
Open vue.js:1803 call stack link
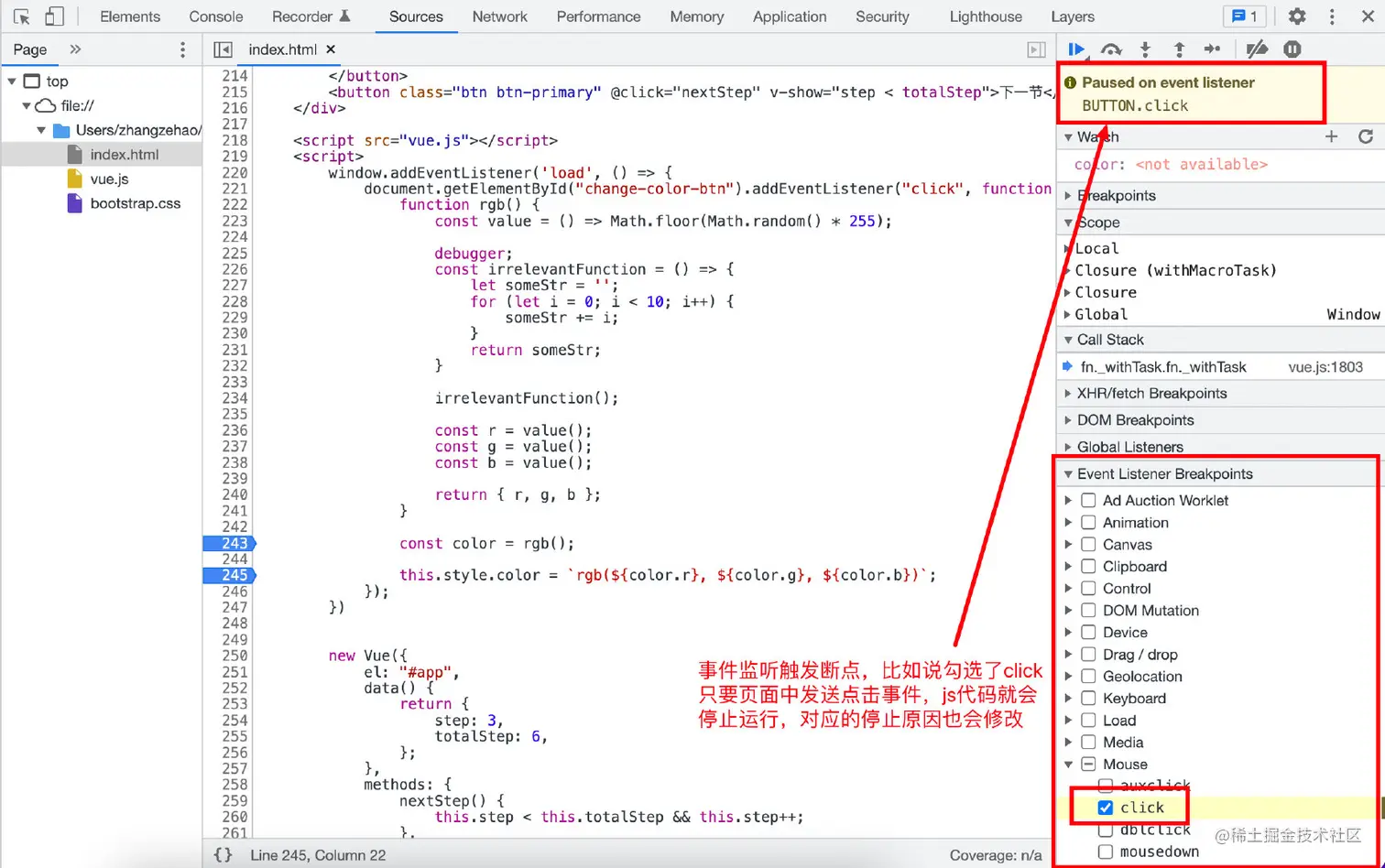coord(1325,366)
